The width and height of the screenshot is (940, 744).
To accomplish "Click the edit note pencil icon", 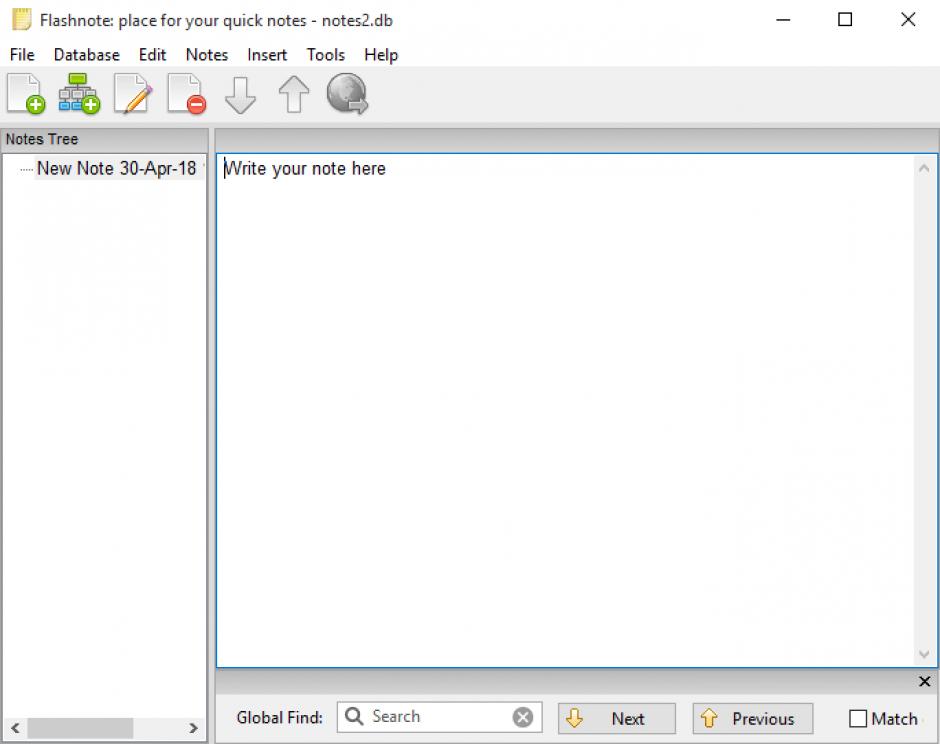I will [133, 94].
